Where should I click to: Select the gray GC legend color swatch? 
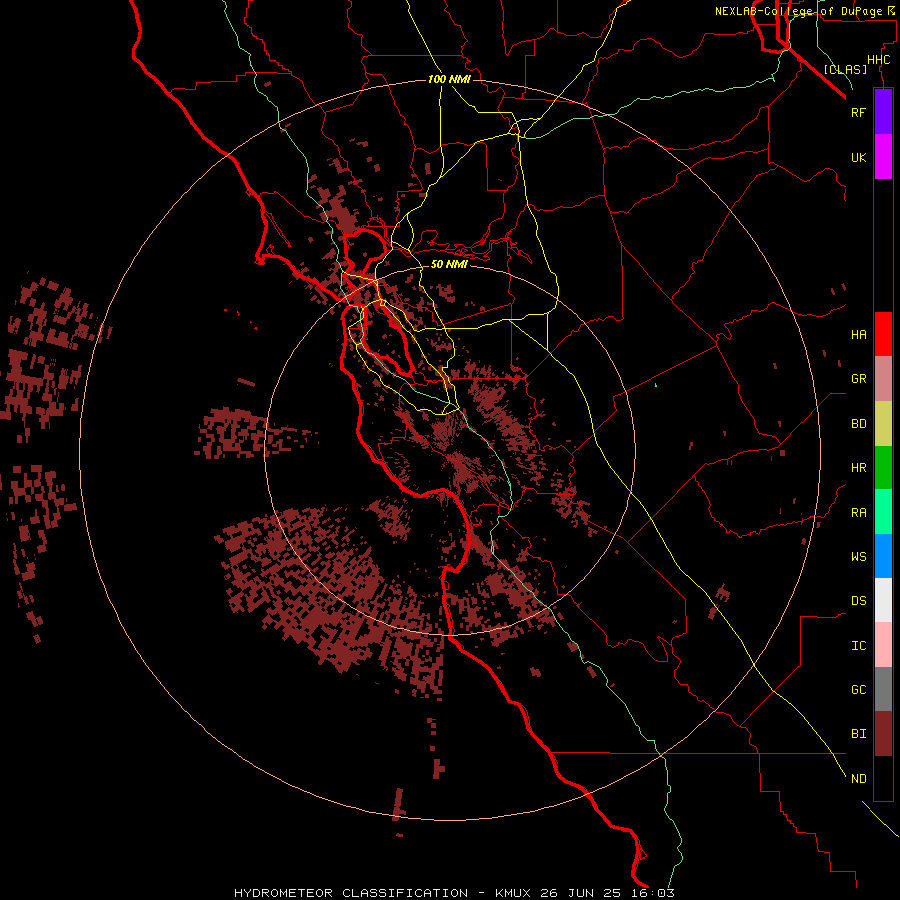tap(883, 689)
